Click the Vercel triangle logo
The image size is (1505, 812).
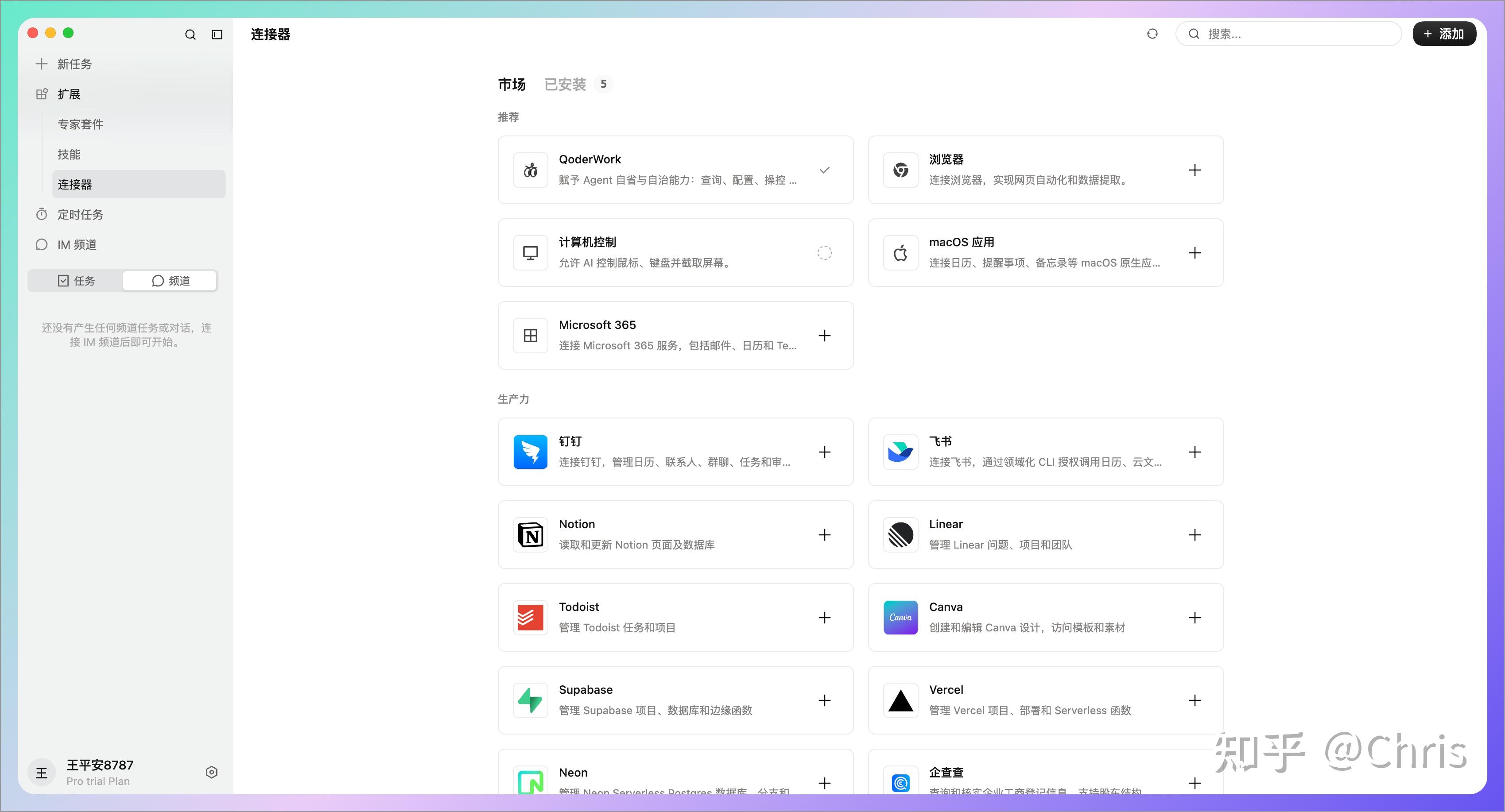coord(900,700)
